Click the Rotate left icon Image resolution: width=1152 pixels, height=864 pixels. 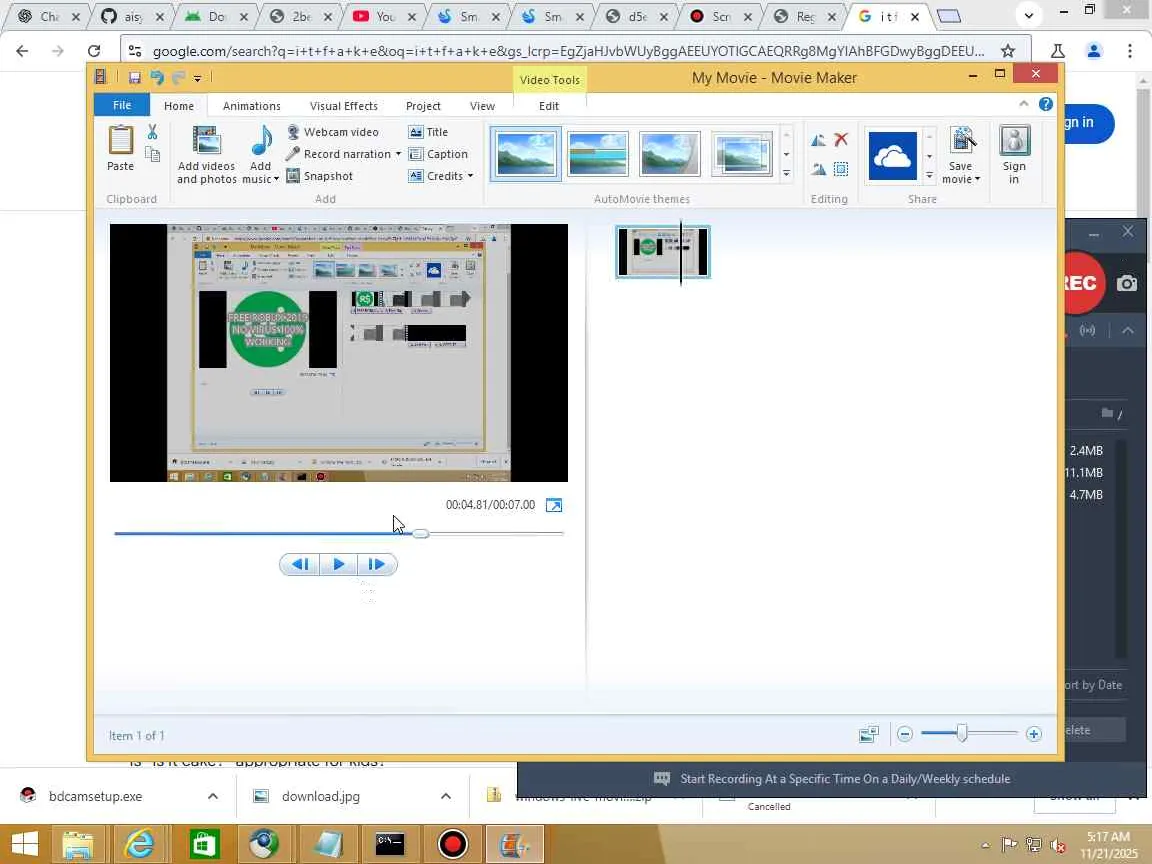(x=818, y=140)
